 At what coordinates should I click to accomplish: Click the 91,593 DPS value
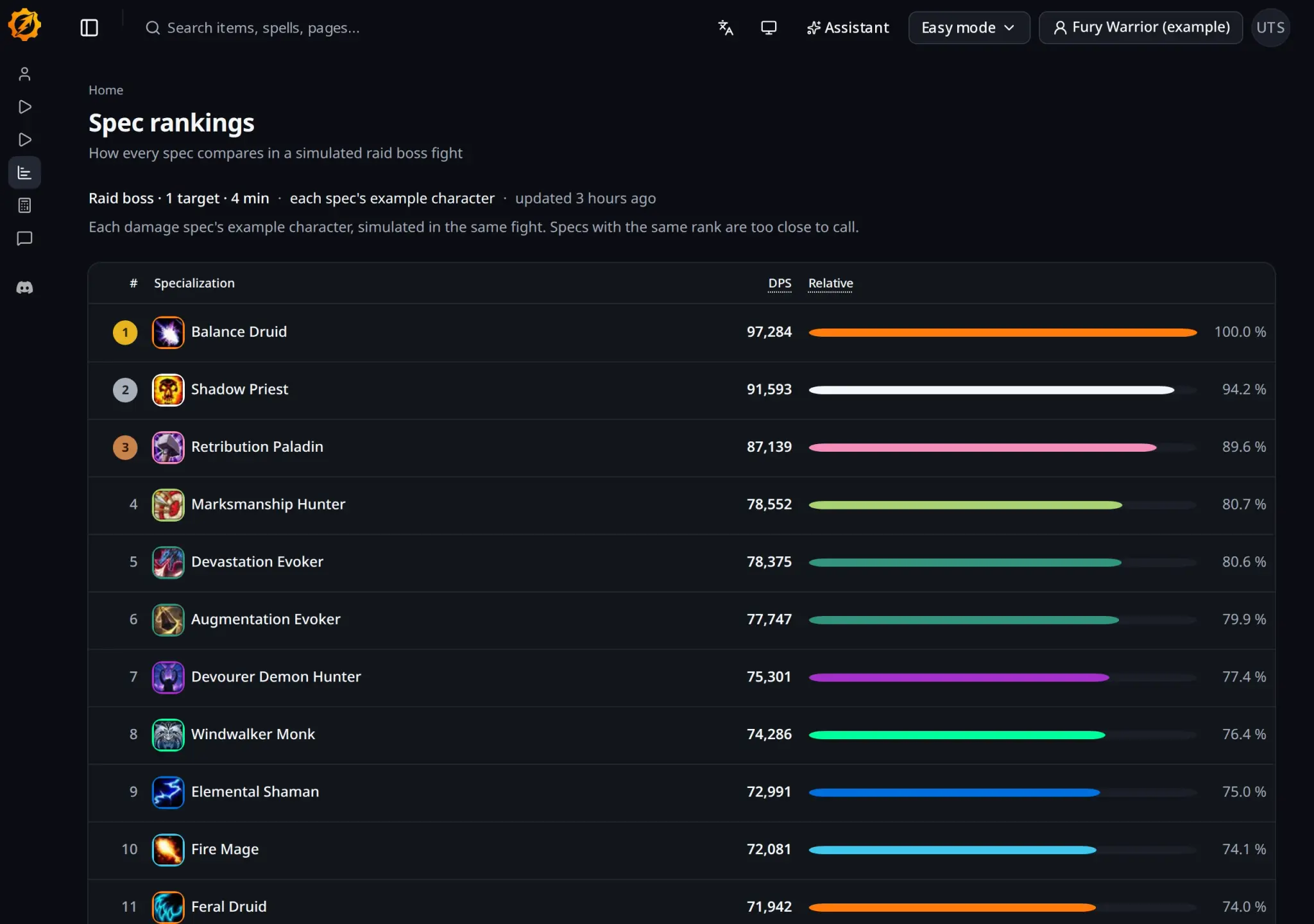(x=769, y=389)
